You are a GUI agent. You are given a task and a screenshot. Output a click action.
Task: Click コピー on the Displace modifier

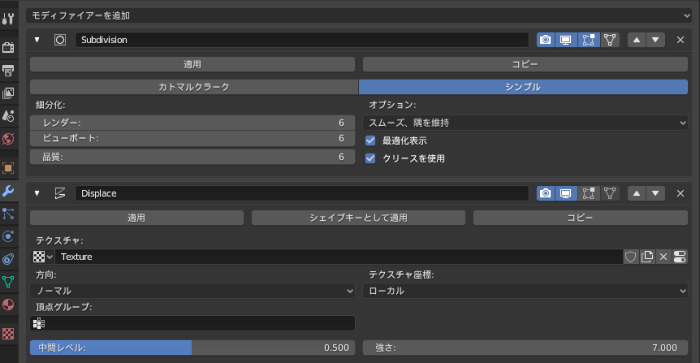(580, 218)
